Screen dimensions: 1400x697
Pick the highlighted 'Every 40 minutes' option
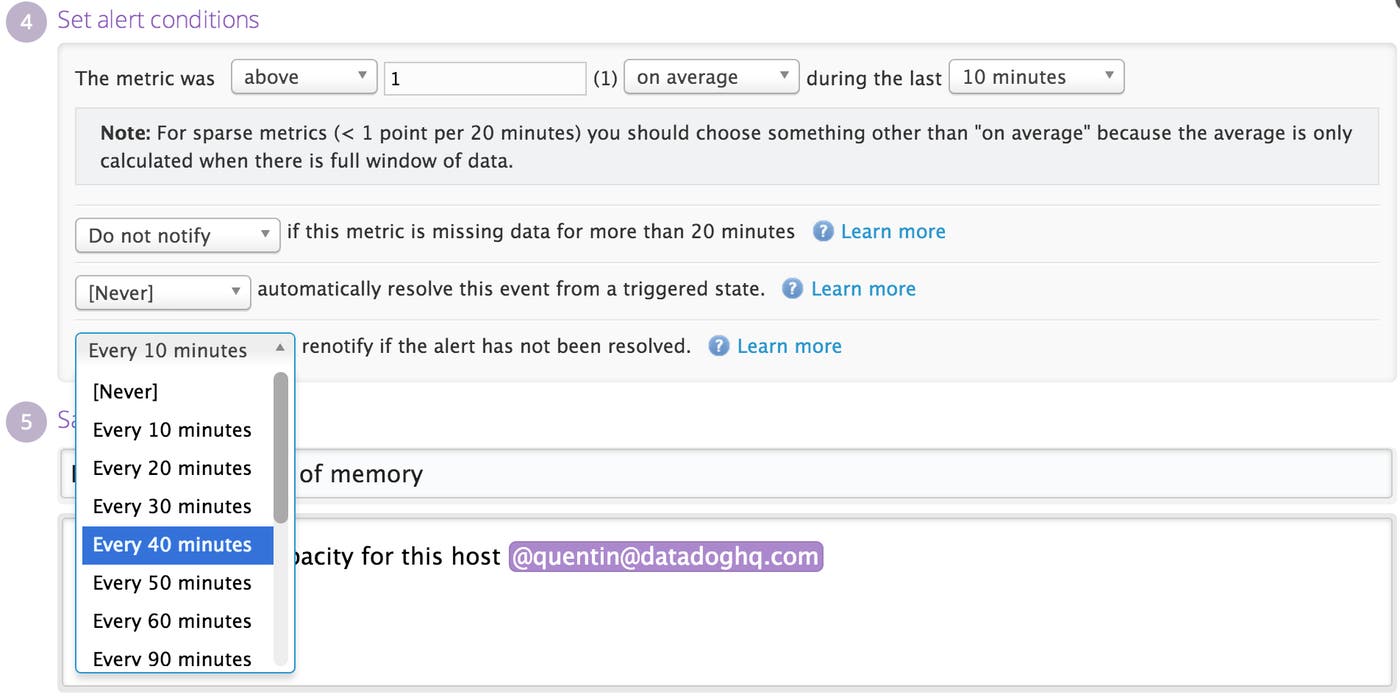[172, 545]
